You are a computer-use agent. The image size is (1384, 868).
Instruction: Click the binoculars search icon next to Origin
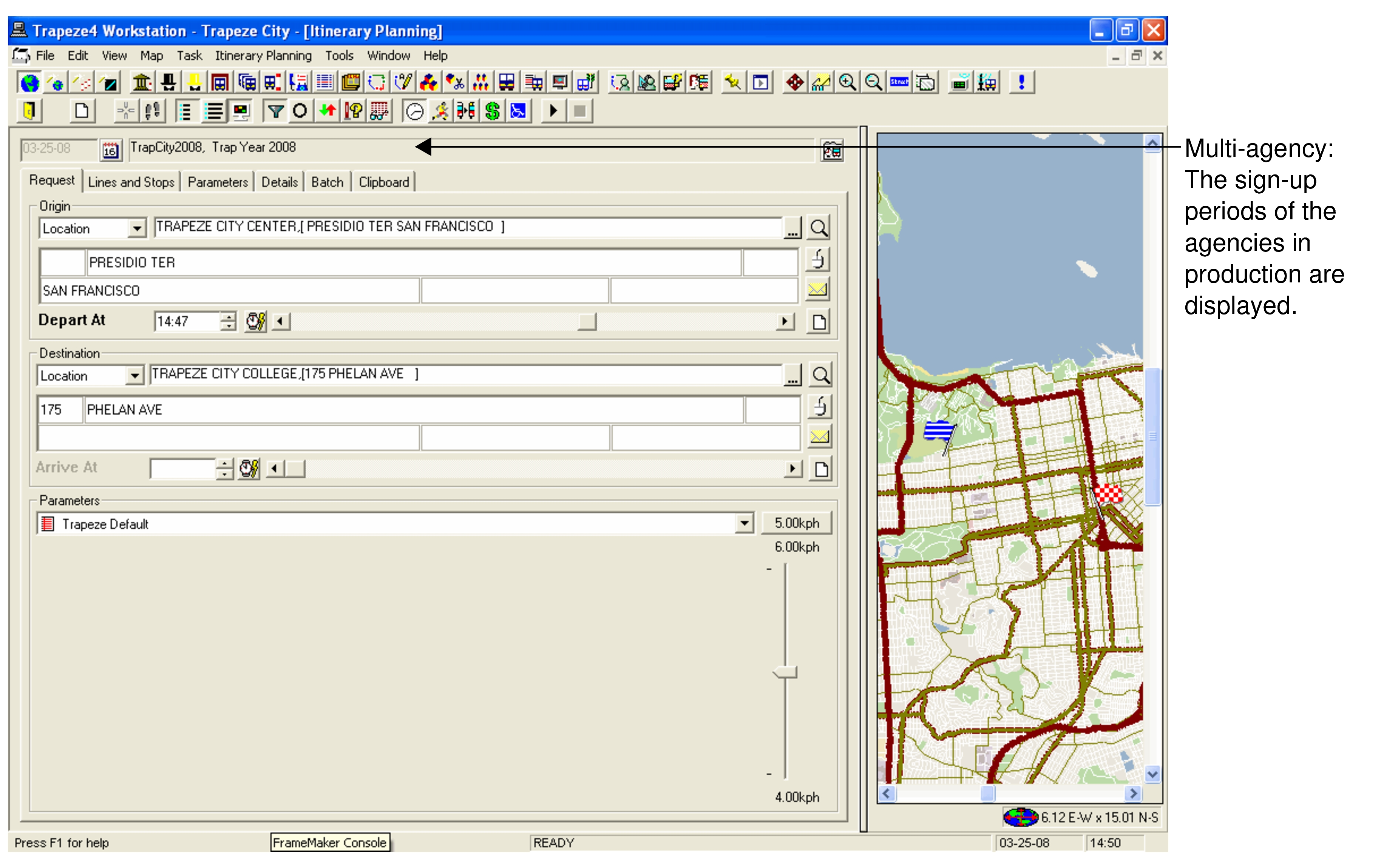(x=820, y=227)
